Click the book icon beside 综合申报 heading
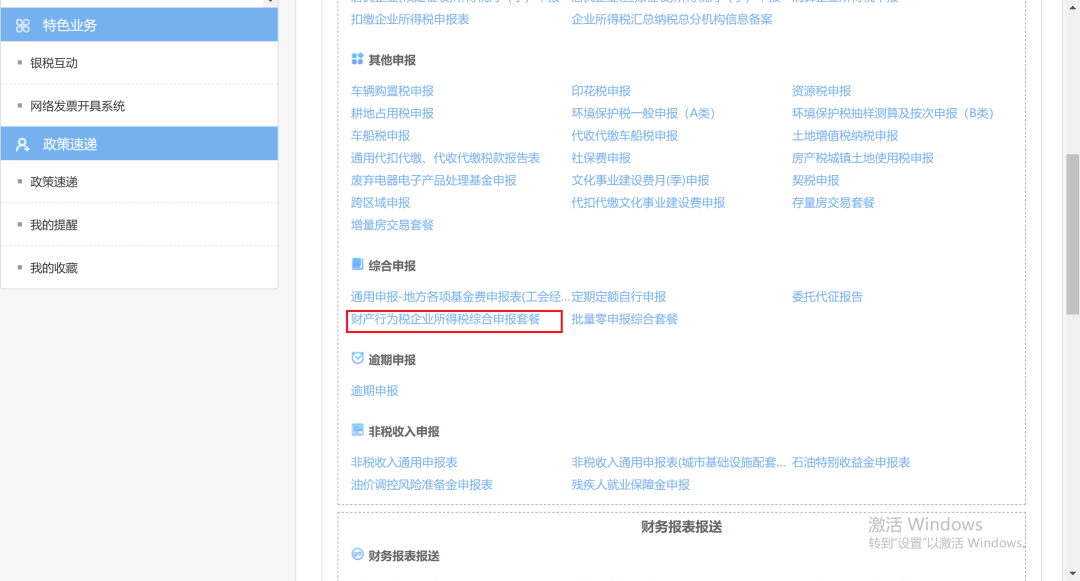The height and width of the screenshot is (581, 1080). pos(357,264)
